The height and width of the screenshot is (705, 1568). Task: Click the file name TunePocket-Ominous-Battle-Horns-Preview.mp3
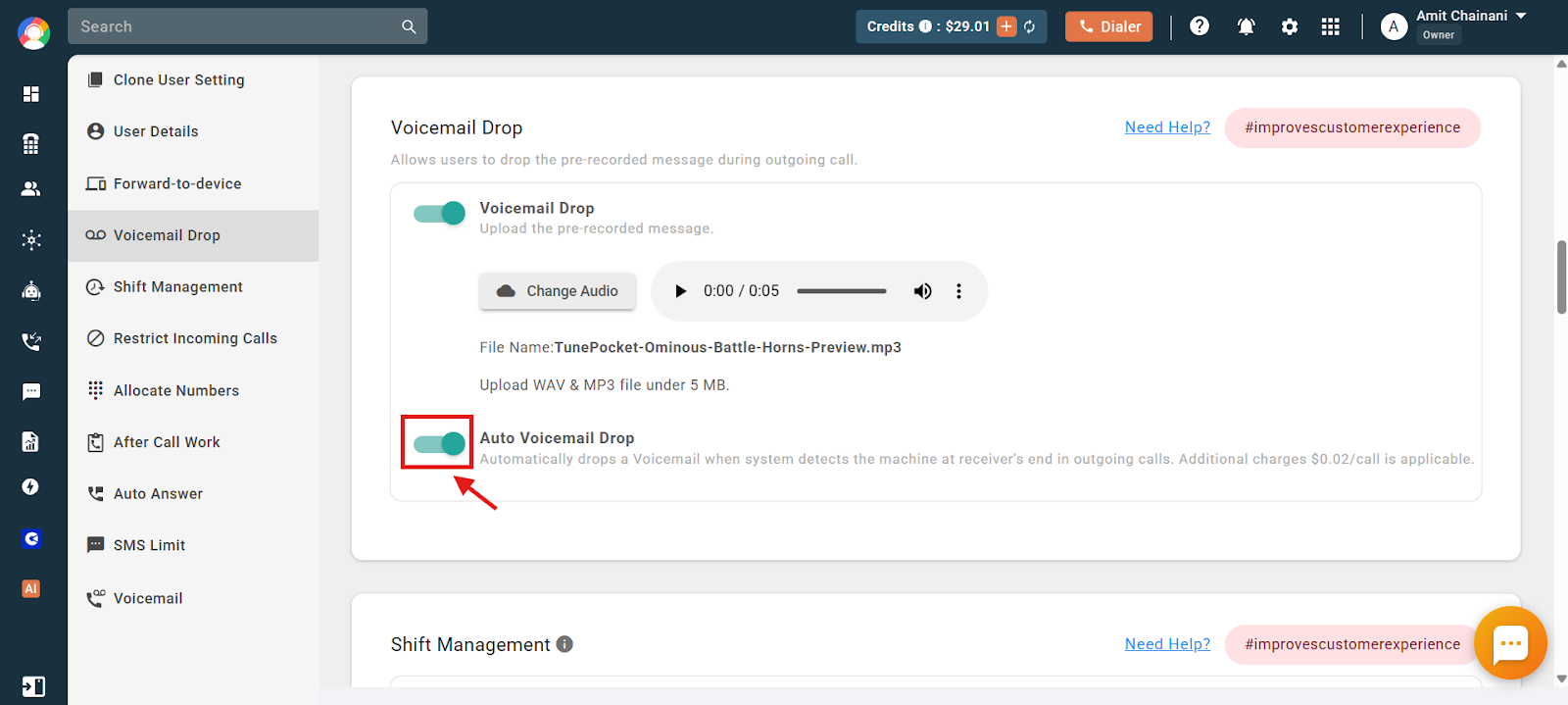[x=727, y=347]
